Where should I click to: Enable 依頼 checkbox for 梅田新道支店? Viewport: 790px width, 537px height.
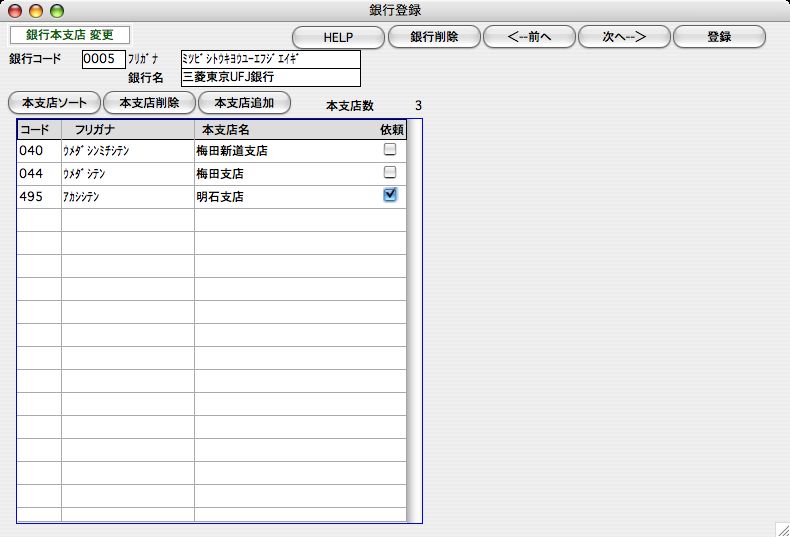tap(390, 150)
